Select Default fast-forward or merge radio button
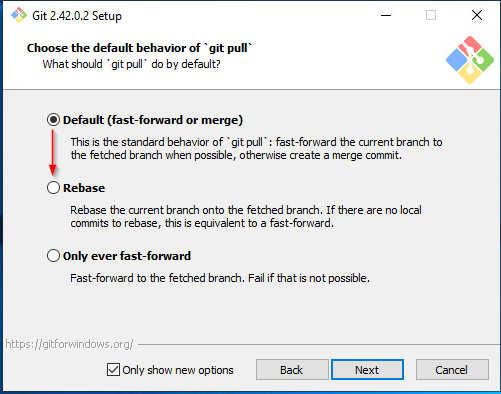 53,120
